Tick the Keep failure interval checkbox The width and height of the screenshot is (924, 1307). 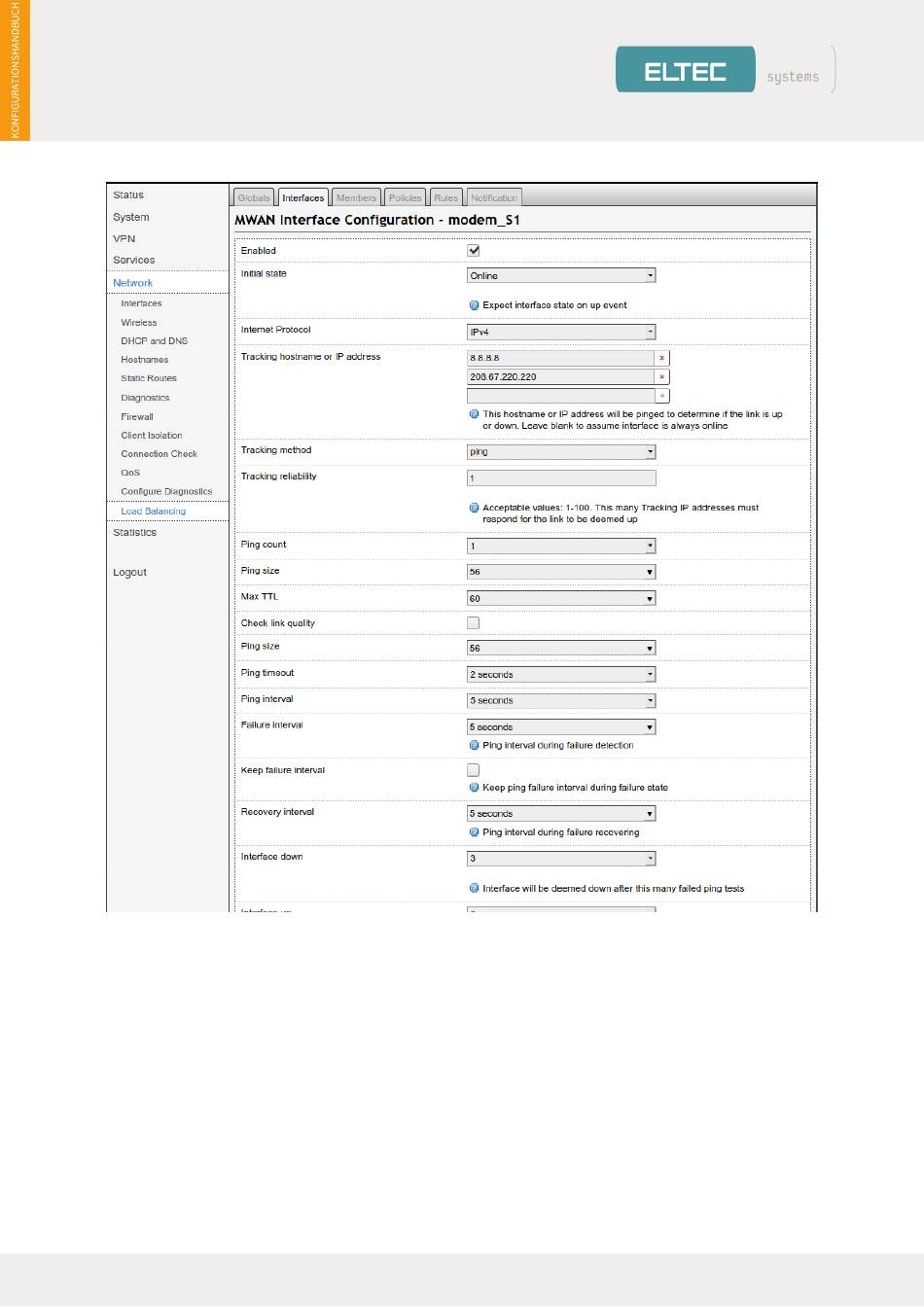(x=474, y=770)
